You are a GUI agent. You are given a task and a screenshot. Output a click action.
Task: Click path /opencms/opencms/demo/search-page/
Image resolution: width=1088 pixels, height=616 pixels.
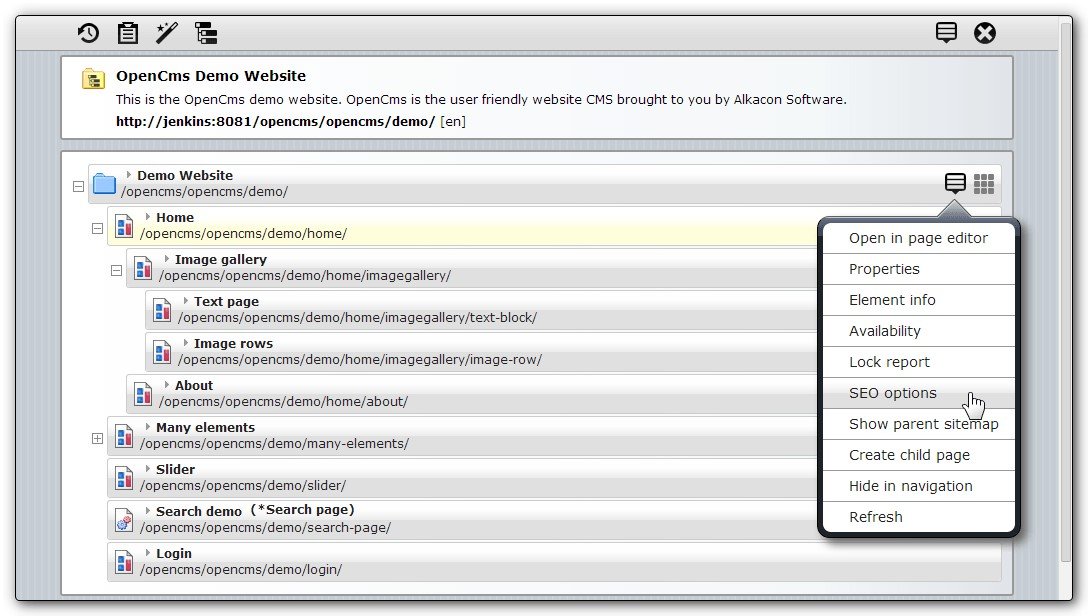(x=265, y=528)
